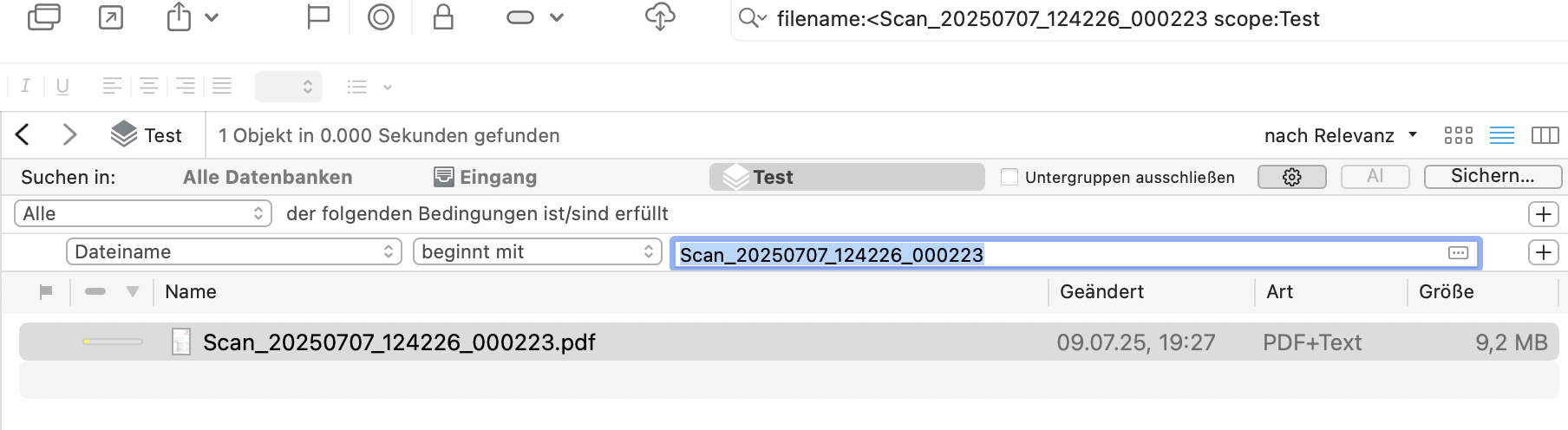The height and width of the screenshot is (430, 1568).
Task: Add a condition with the plus button beside Dateiname
Action: [1543, 252]
